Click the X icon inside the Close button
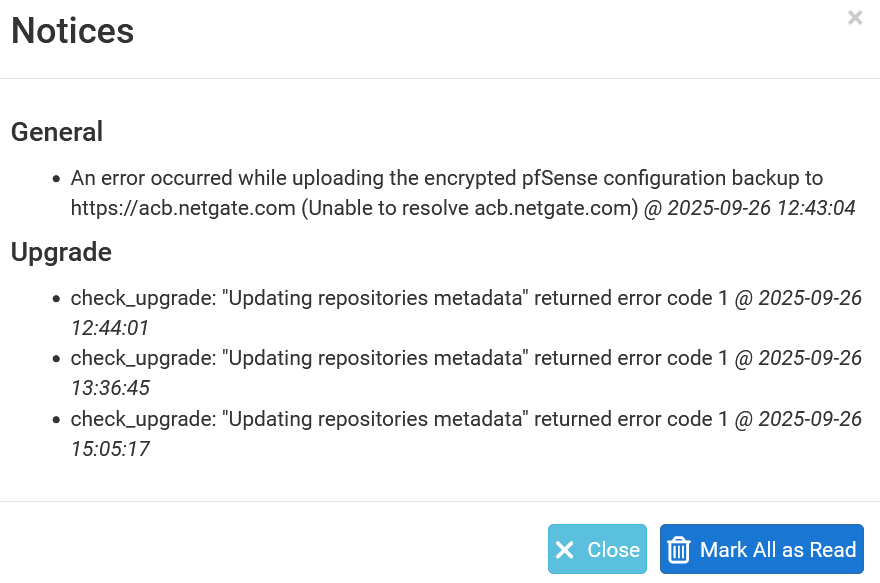 [565, 550]
